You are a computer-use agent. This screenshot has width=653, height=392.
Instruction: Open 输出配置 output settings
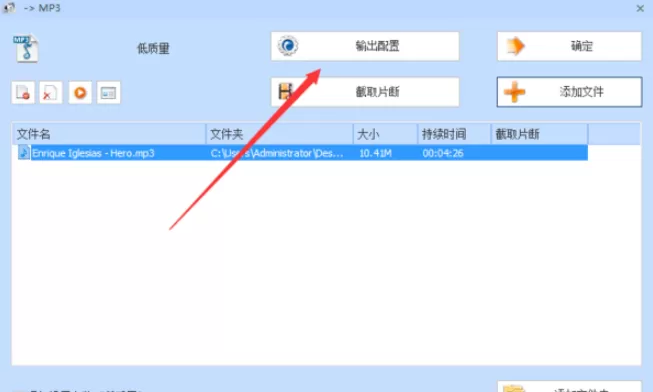coord(365,46)
